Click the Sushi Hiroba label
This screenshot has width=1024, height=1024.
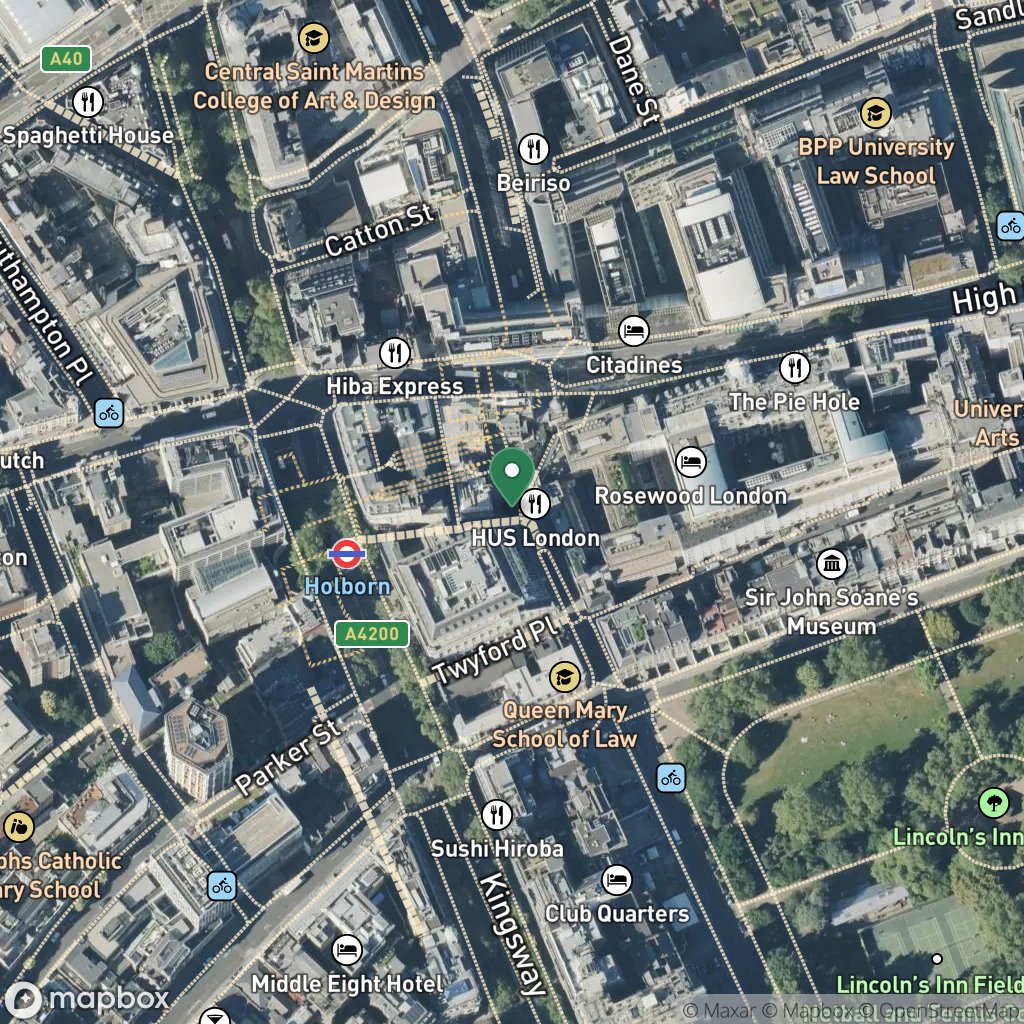tap(497, 848)
